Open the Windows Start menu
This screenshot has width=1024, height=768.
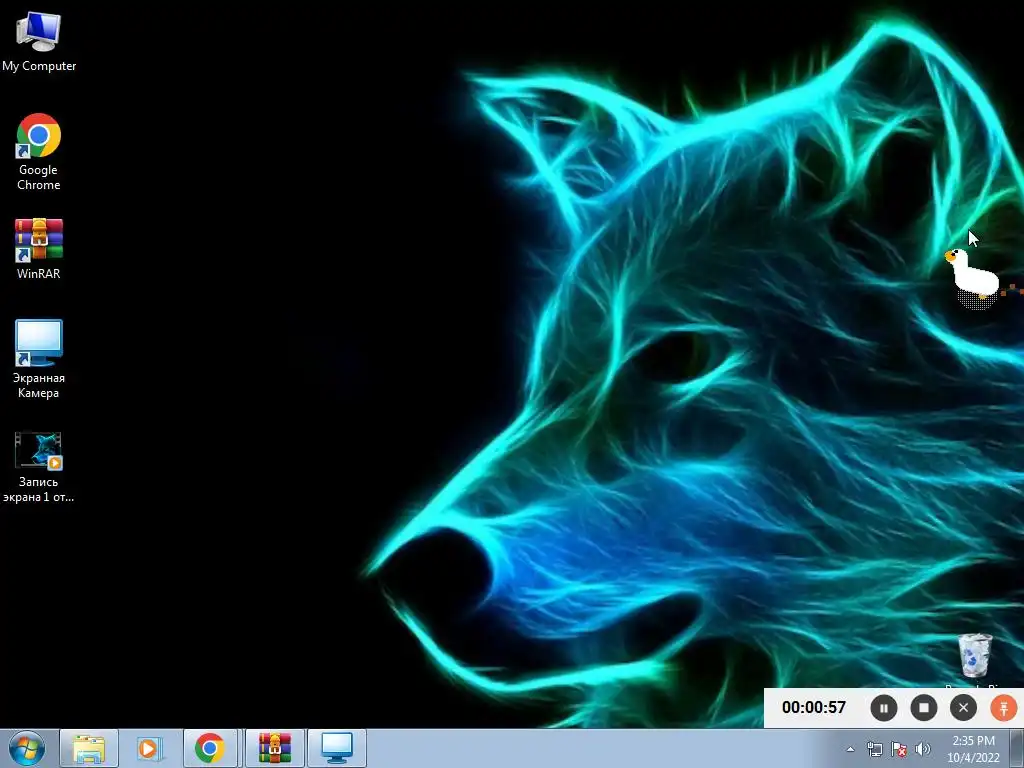coord(27,748)
